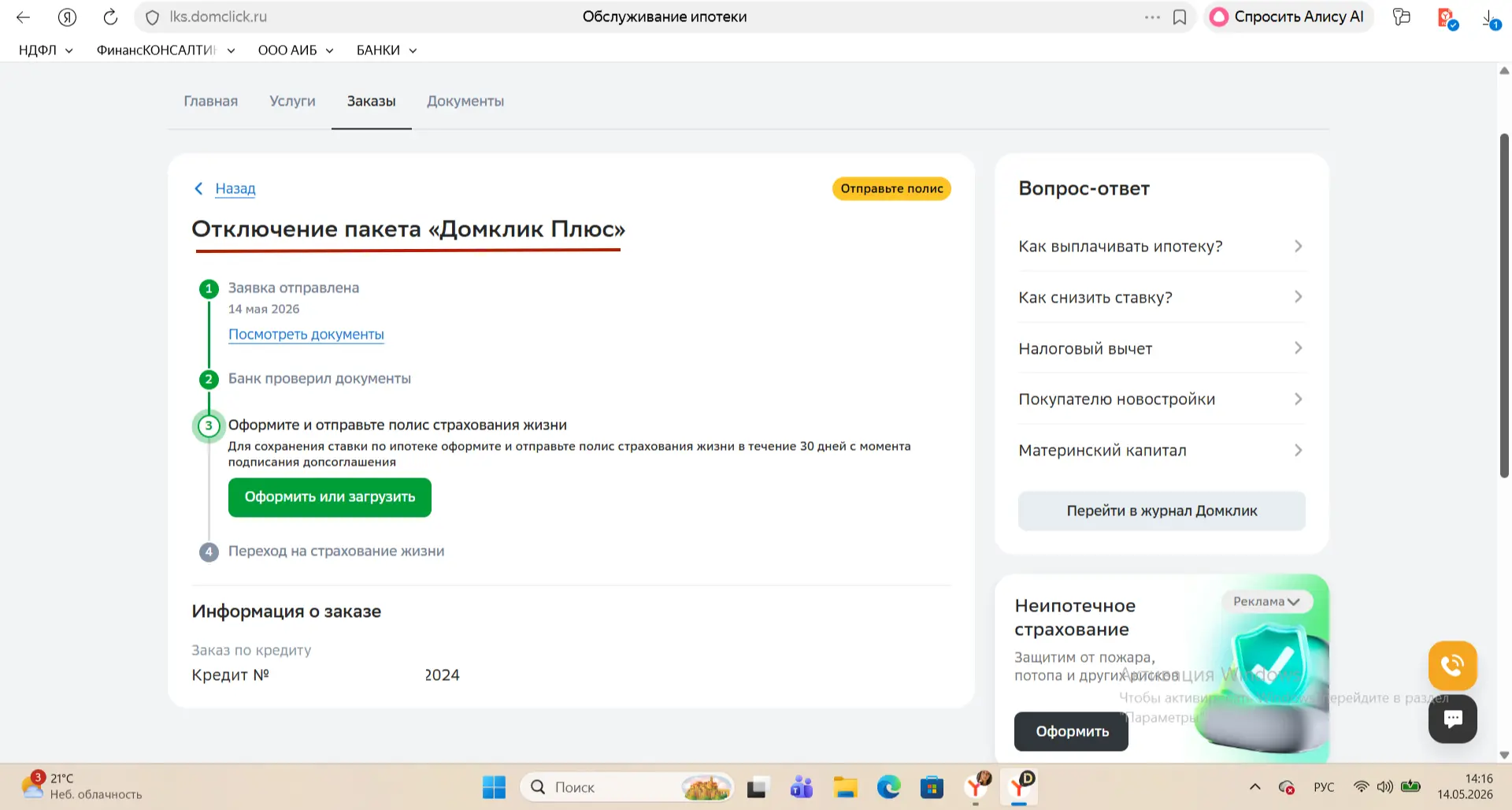Click the step 3 circle for life insurance policy
1512x810 pixels.
point(209,425)
